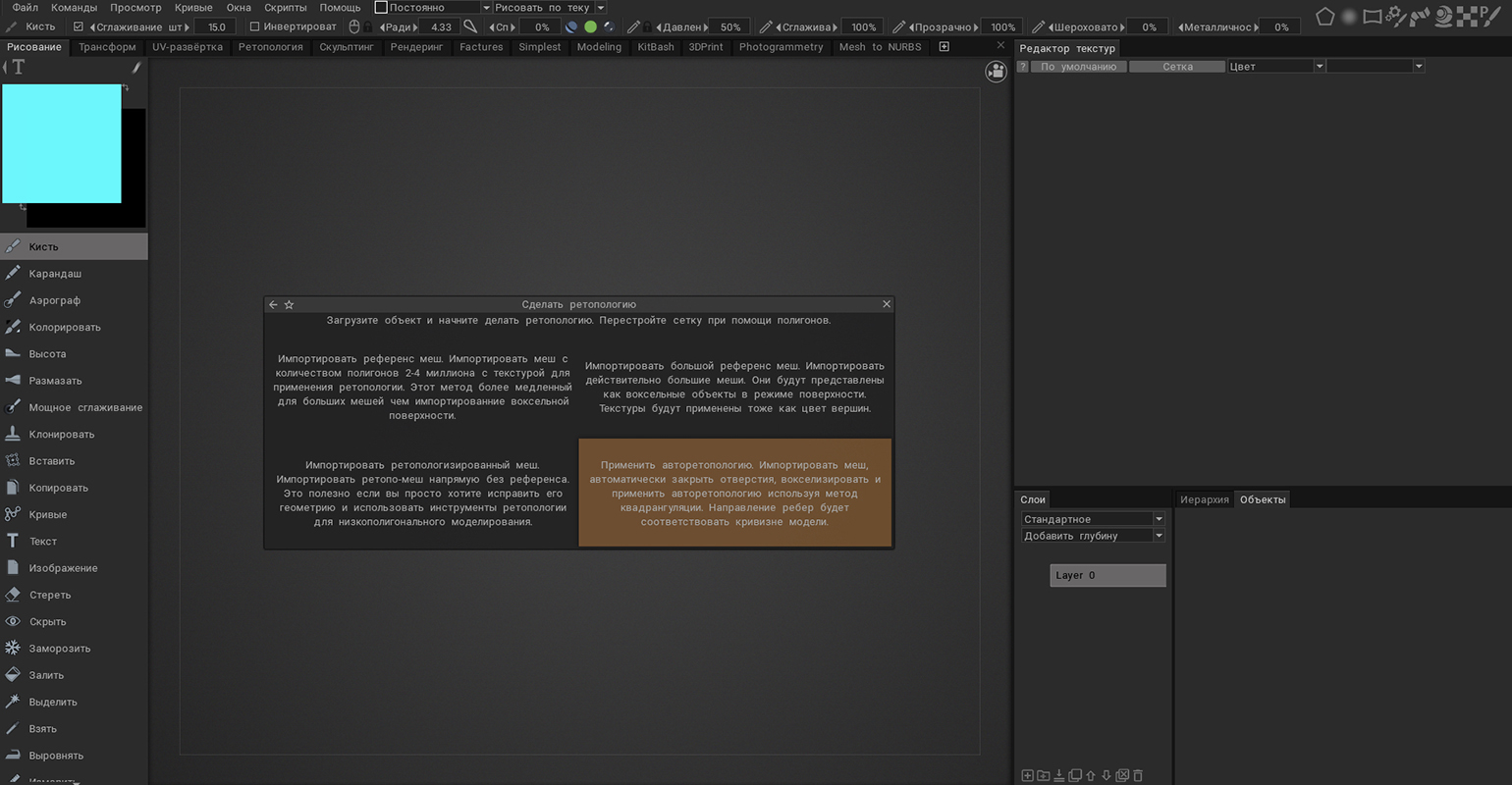The image size is (1512, 785).
Task: Click the camera icon in the viewport corner
Action: [x=996, y=72]
